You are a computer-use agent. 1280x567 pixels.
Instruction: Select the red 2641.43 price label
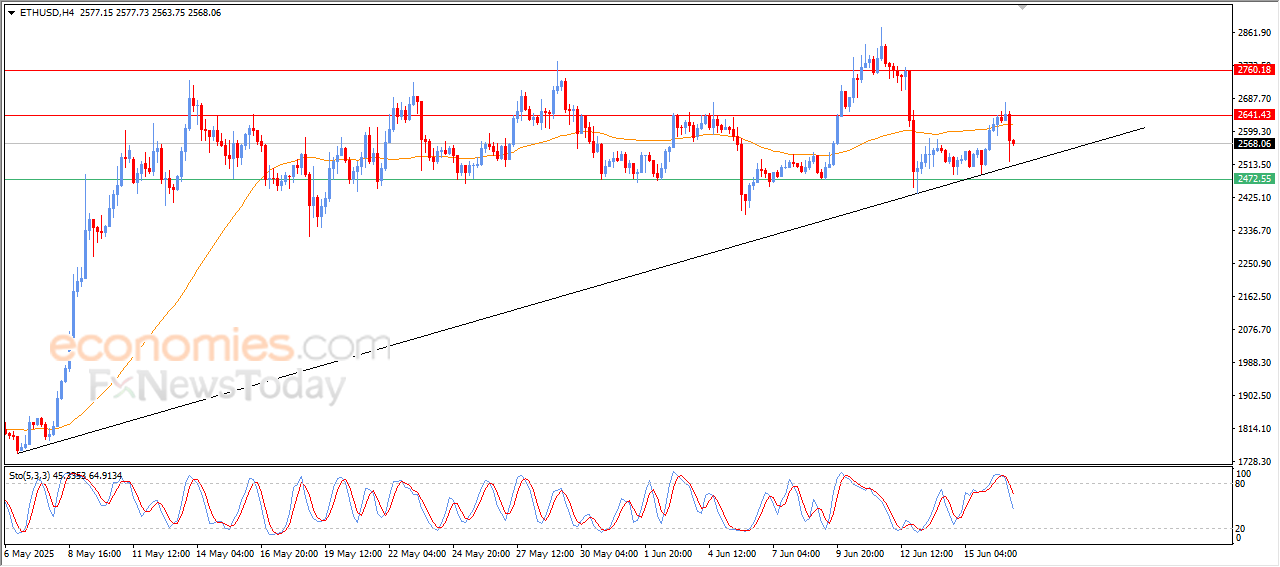click(1254, 115)
